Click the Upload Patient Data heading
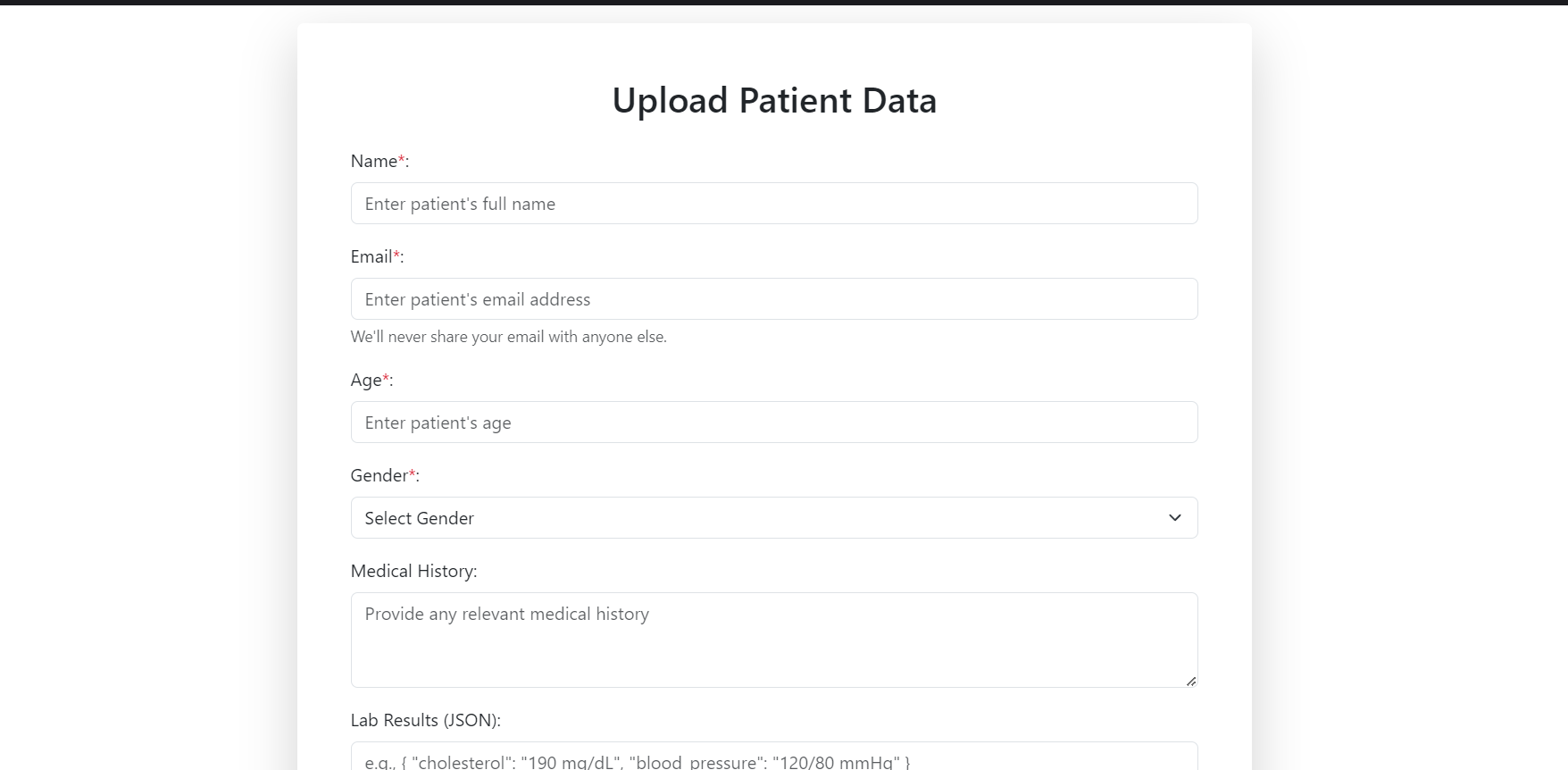1568x770 pixels. [774, 100]
